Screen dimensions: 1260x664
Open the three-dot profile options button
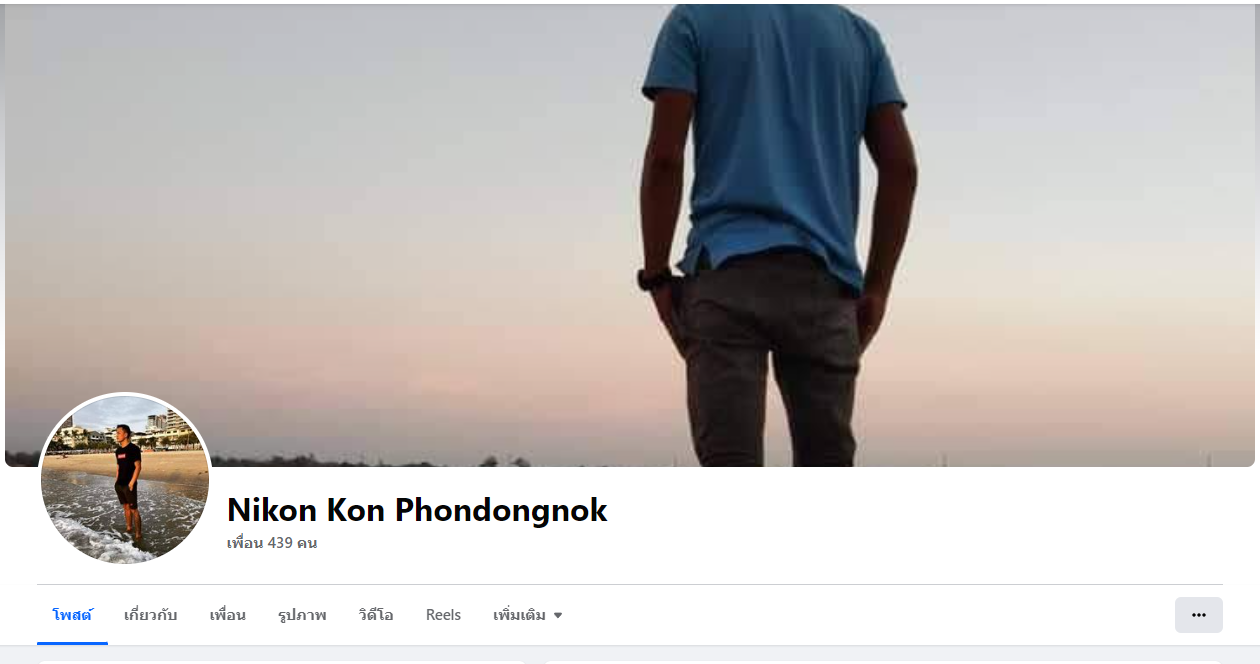[x=1198, y=615]
